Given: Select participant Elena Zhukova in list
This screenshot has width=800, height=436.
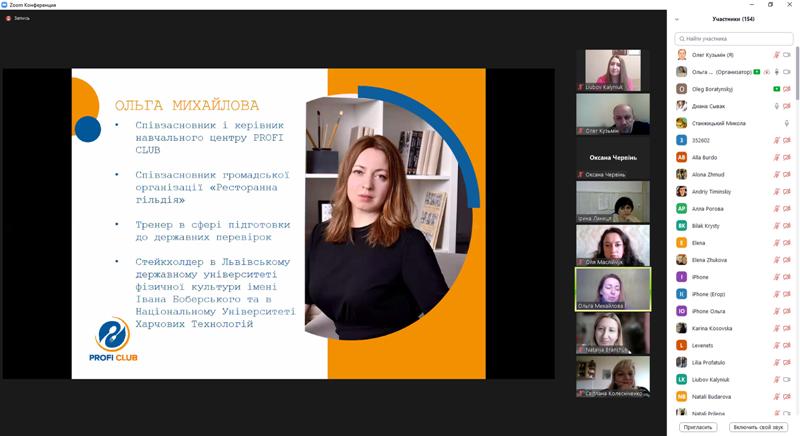Looking at the screenshot, I should [734, 260].
